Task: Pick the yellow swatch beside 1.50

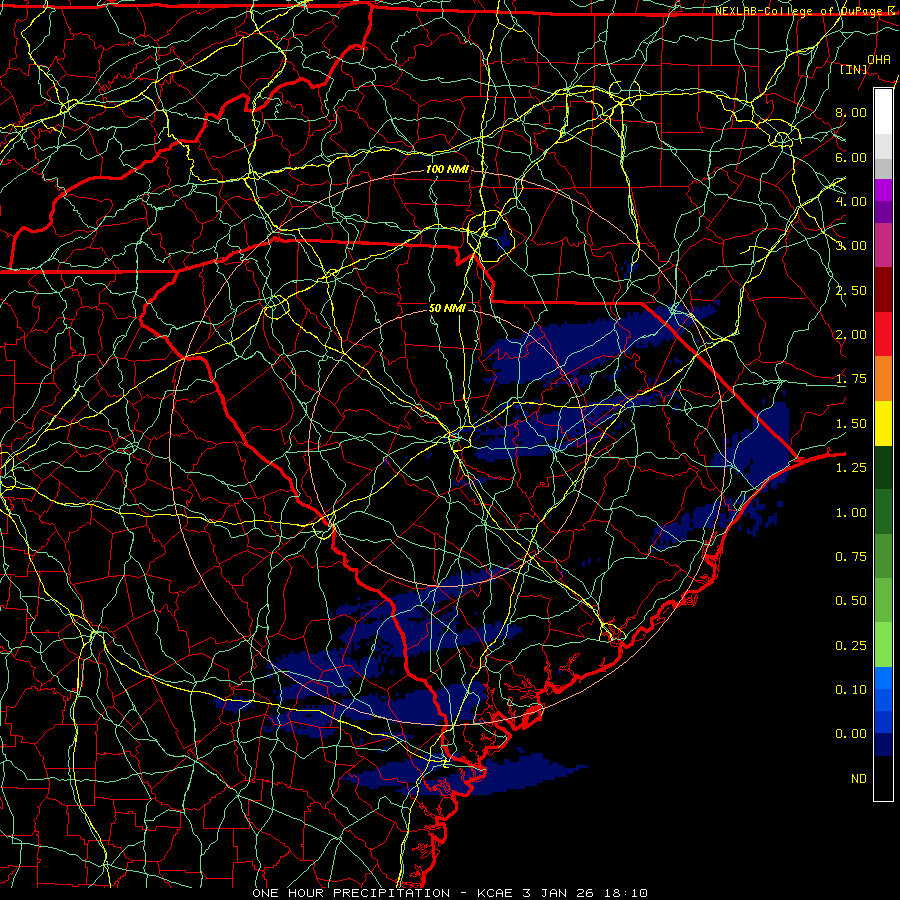Action: (x=883, y=423)
